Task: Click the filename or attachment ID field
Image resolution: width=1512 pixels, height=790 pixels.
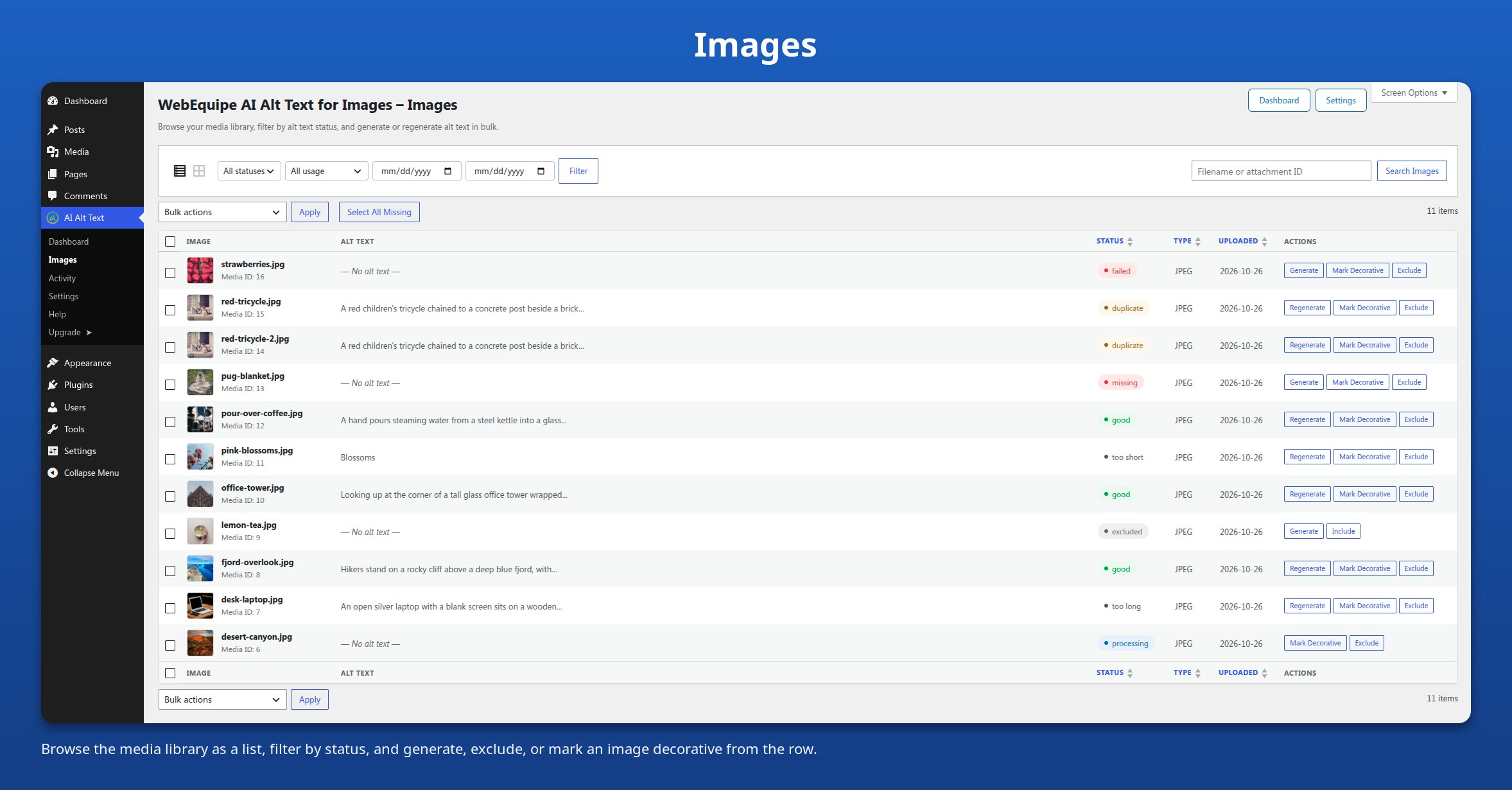Action: pos(1282,171)
